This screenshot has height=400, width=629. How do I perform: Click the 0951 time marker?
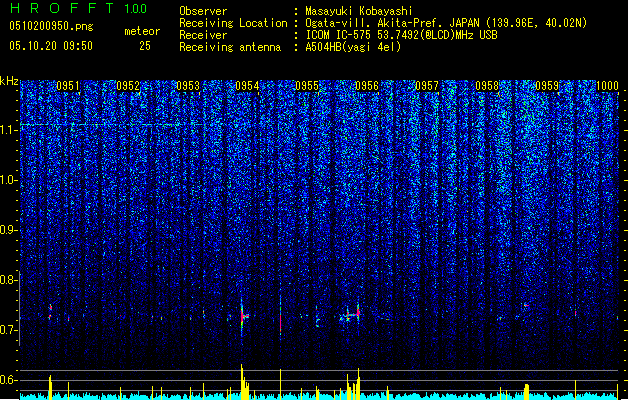coord(68,86)
